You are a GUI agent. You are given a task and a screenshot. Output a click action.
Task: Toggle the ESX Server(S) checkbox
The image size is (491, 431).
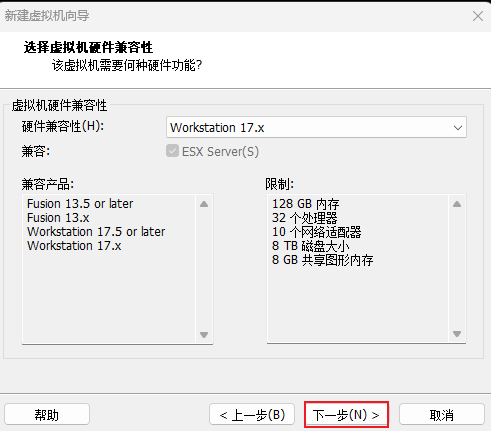173,151
